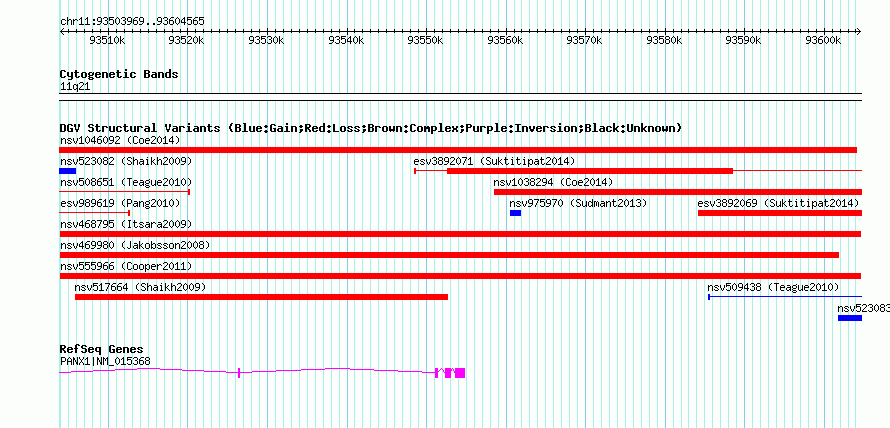Click the 93580k ruler position
Screen dimensions: 890x428
tap(664, 41)
